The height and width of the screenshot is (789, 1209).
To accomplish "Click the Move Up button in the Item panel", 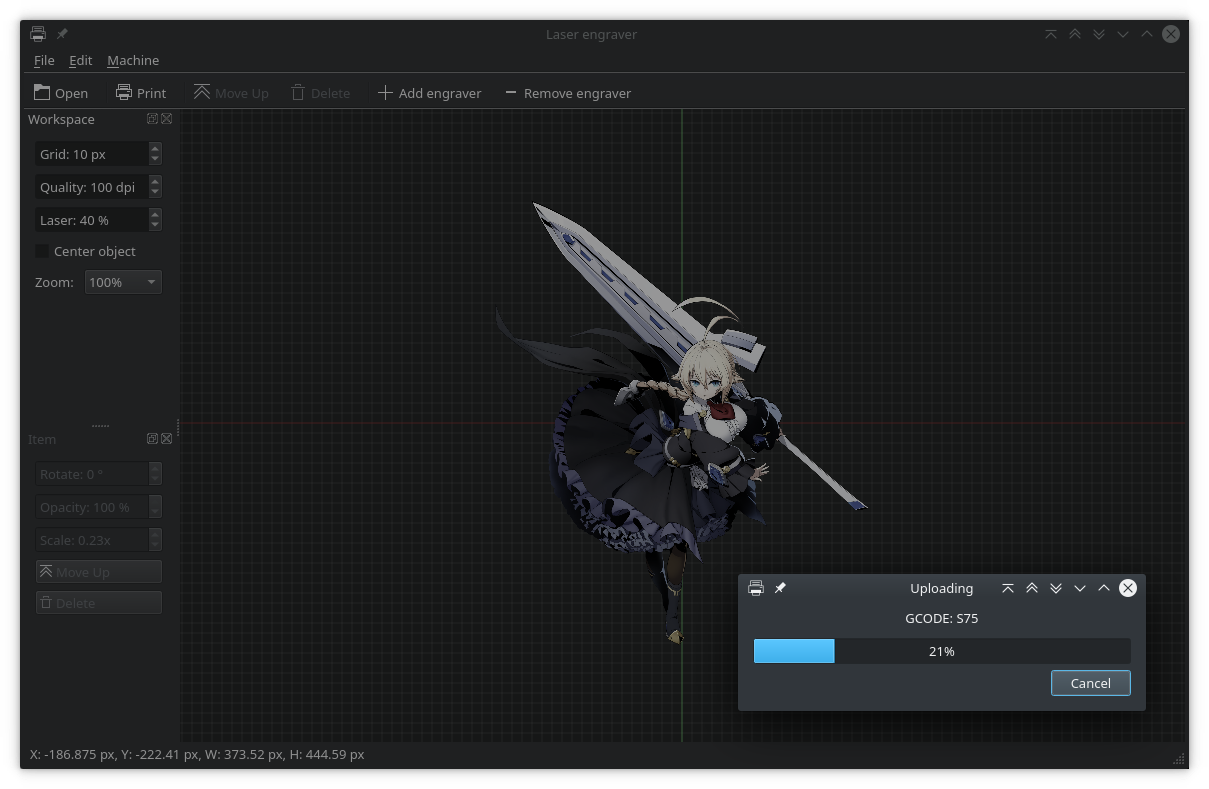I will 99,572.
